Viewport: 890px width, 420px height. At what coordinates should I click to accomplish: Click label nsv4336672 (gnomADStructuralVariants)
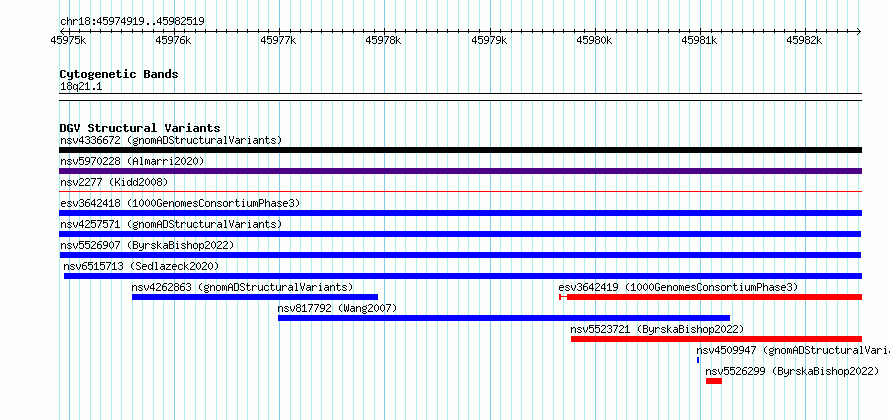pos(171,140)
